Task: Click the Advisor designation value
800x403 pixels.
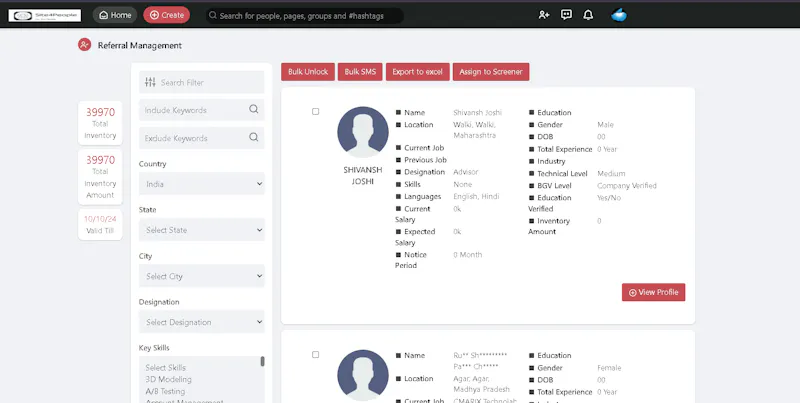Action: pos(466,172)
